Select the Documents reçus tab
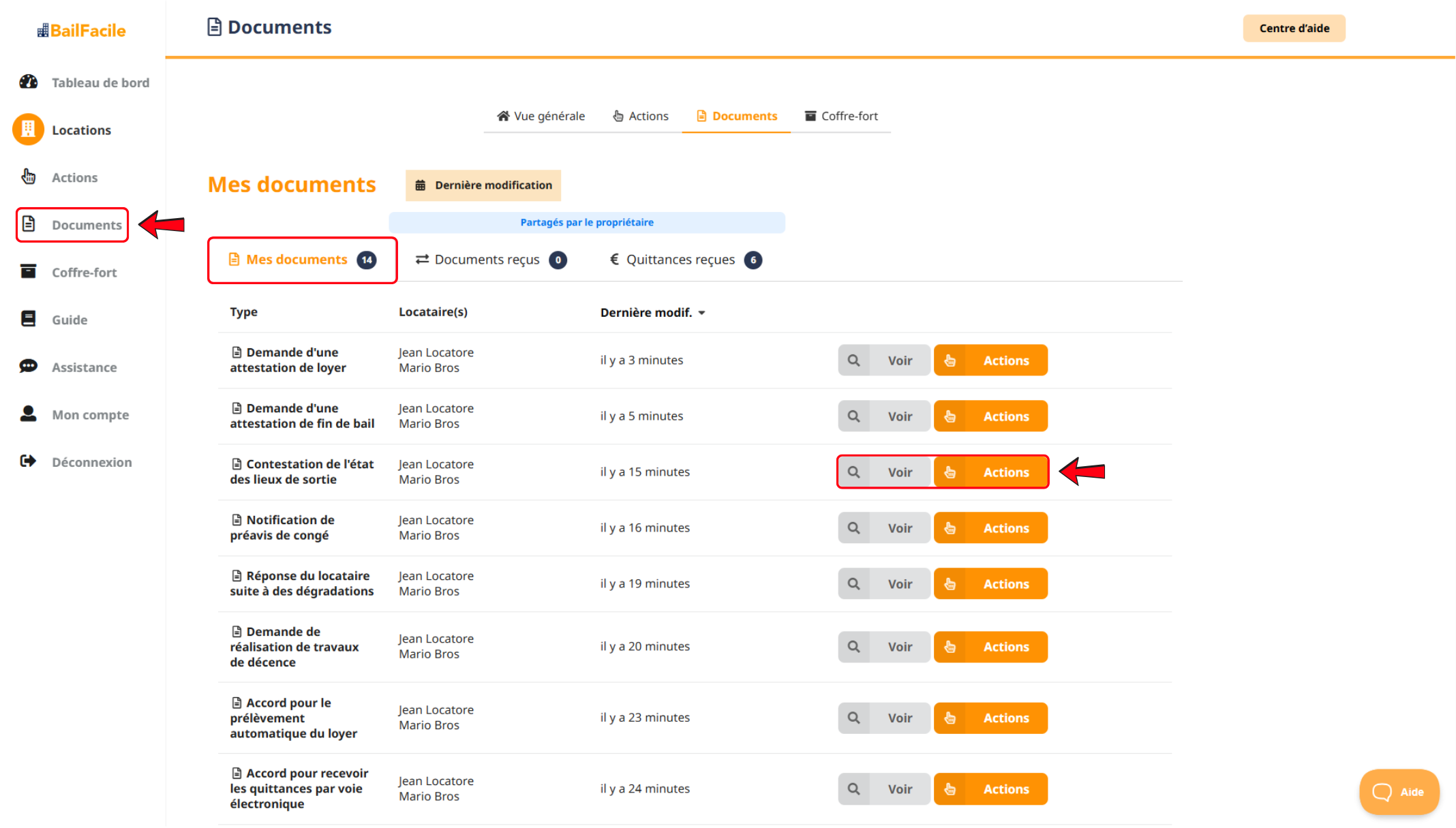Image resolution: width=1456 pixels, height=828 pixels. [491, 260]
